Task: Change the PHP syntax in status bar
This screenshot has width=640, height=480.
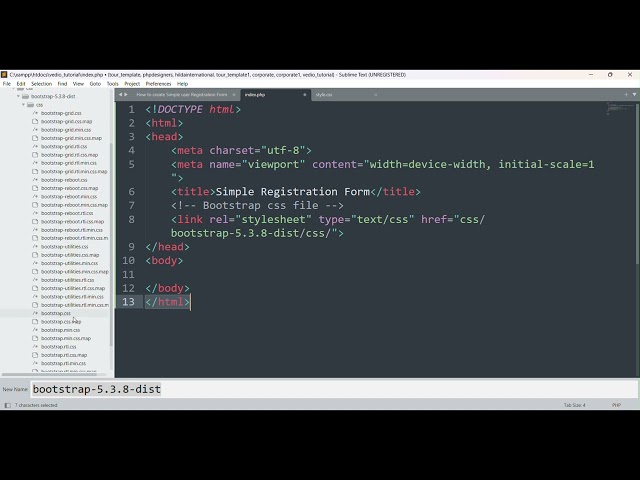Action: coord(616,405)
